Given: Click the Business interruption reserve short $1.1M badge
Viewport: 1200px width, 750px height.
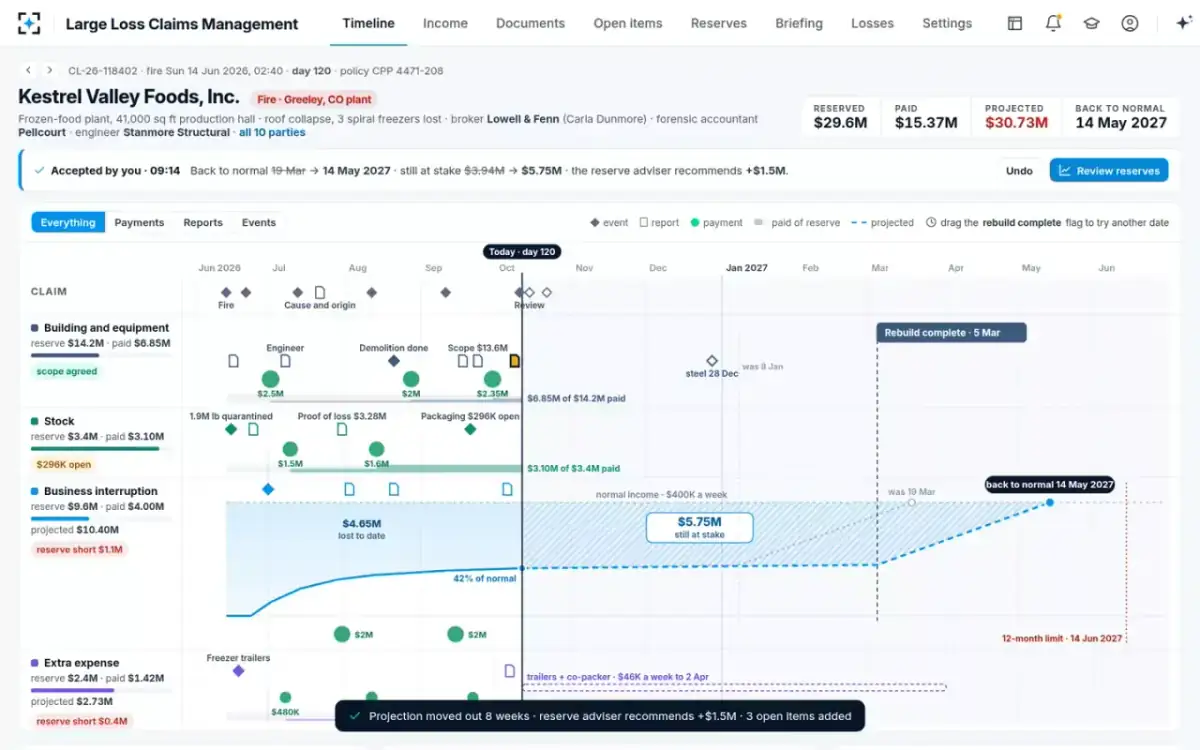Looking at the screenshot, I should (79, 549).
